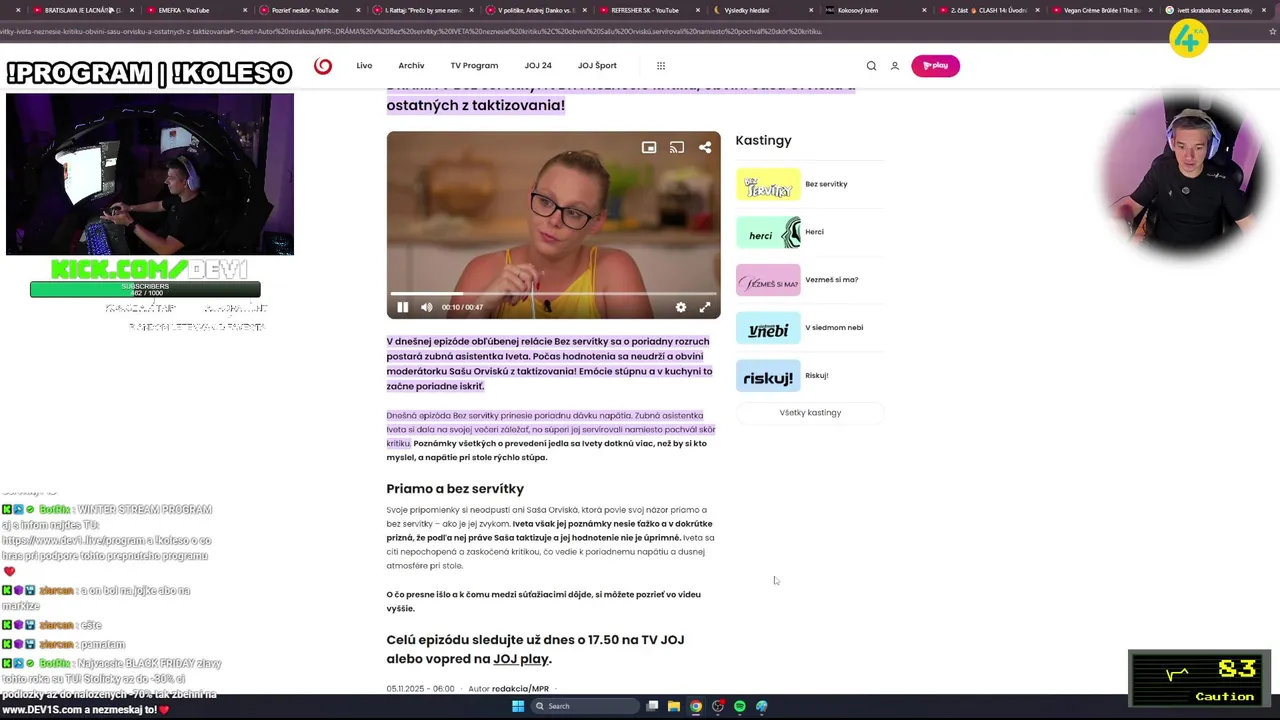Click the Chrome taskbar icon
This screenshot has width=1280, height=720.
point(696,706)
